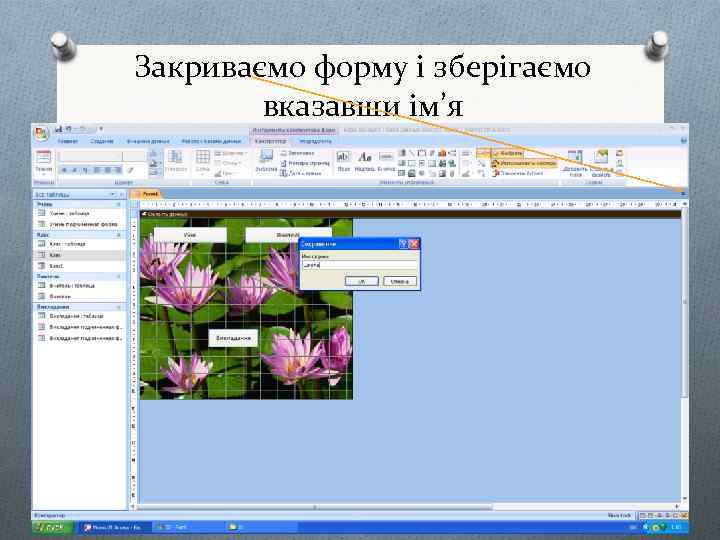The height and width of the screenshot is (540, 720).
Task: Collapse Викладання group in navigation pane
Action: pyautogui.click(x=119, y=307)
